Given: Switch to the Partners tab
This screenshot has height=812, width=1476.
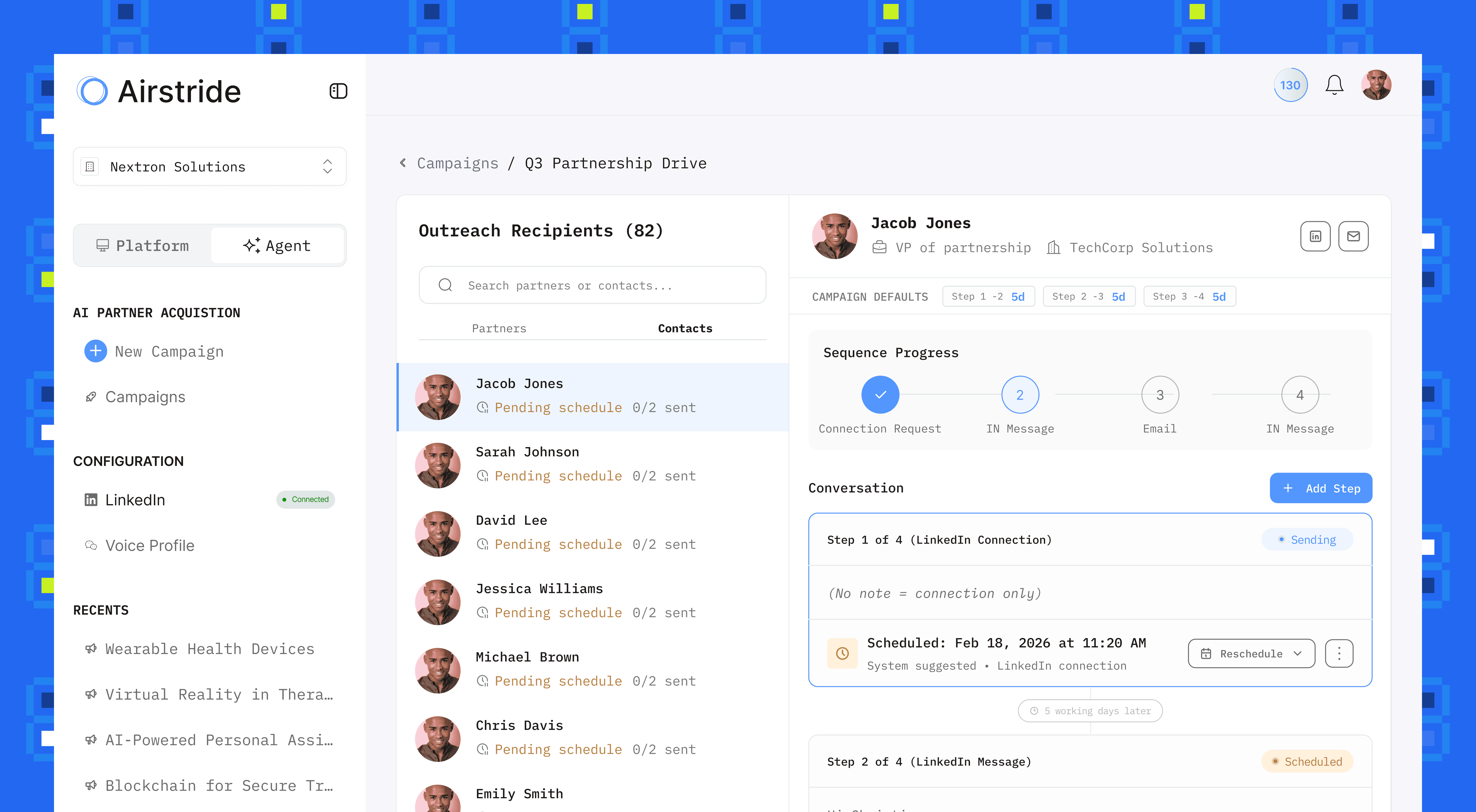Looking at the screenshot, I should point(498,328).
